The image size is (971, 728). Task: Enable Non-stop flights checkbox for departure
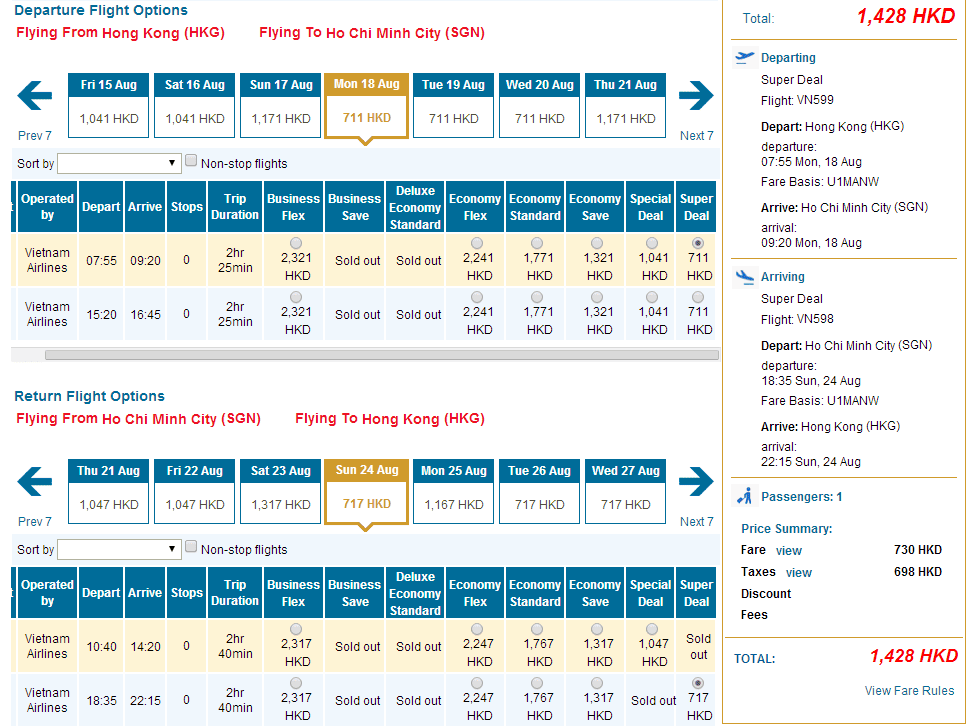point(191,161)
